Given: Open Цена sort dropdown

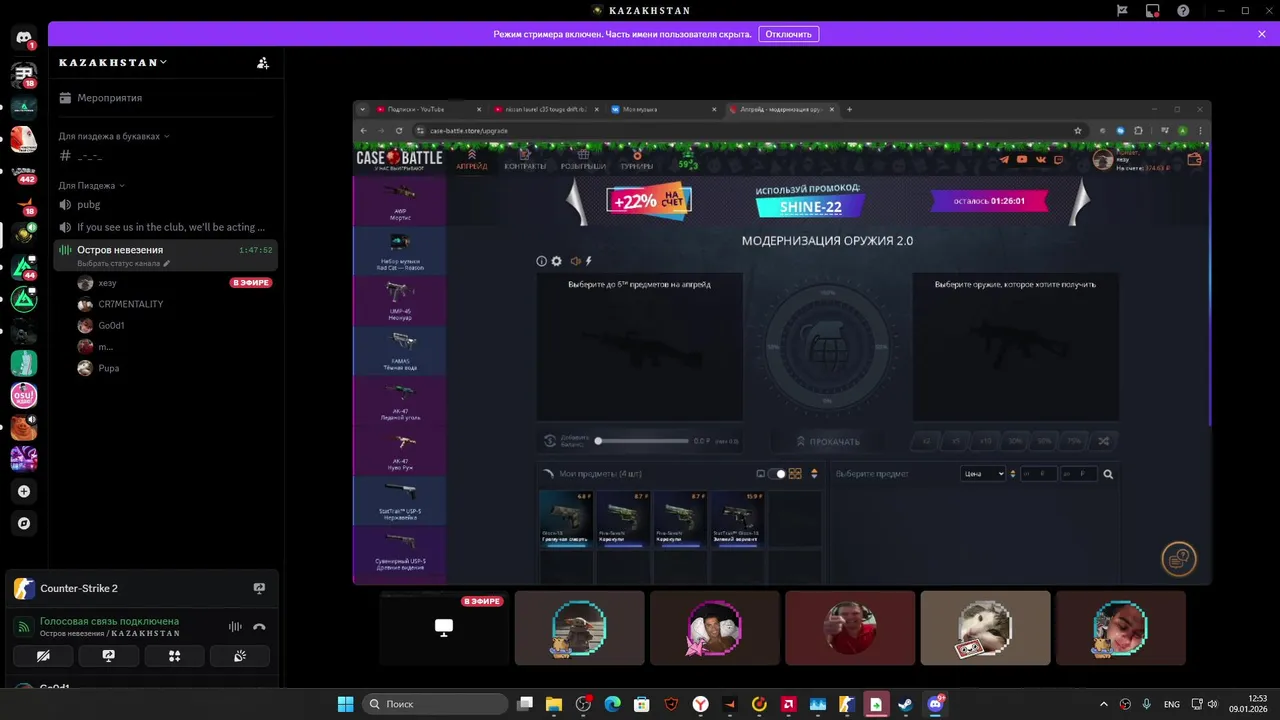Looking at the screenshot, I should 983,474.
